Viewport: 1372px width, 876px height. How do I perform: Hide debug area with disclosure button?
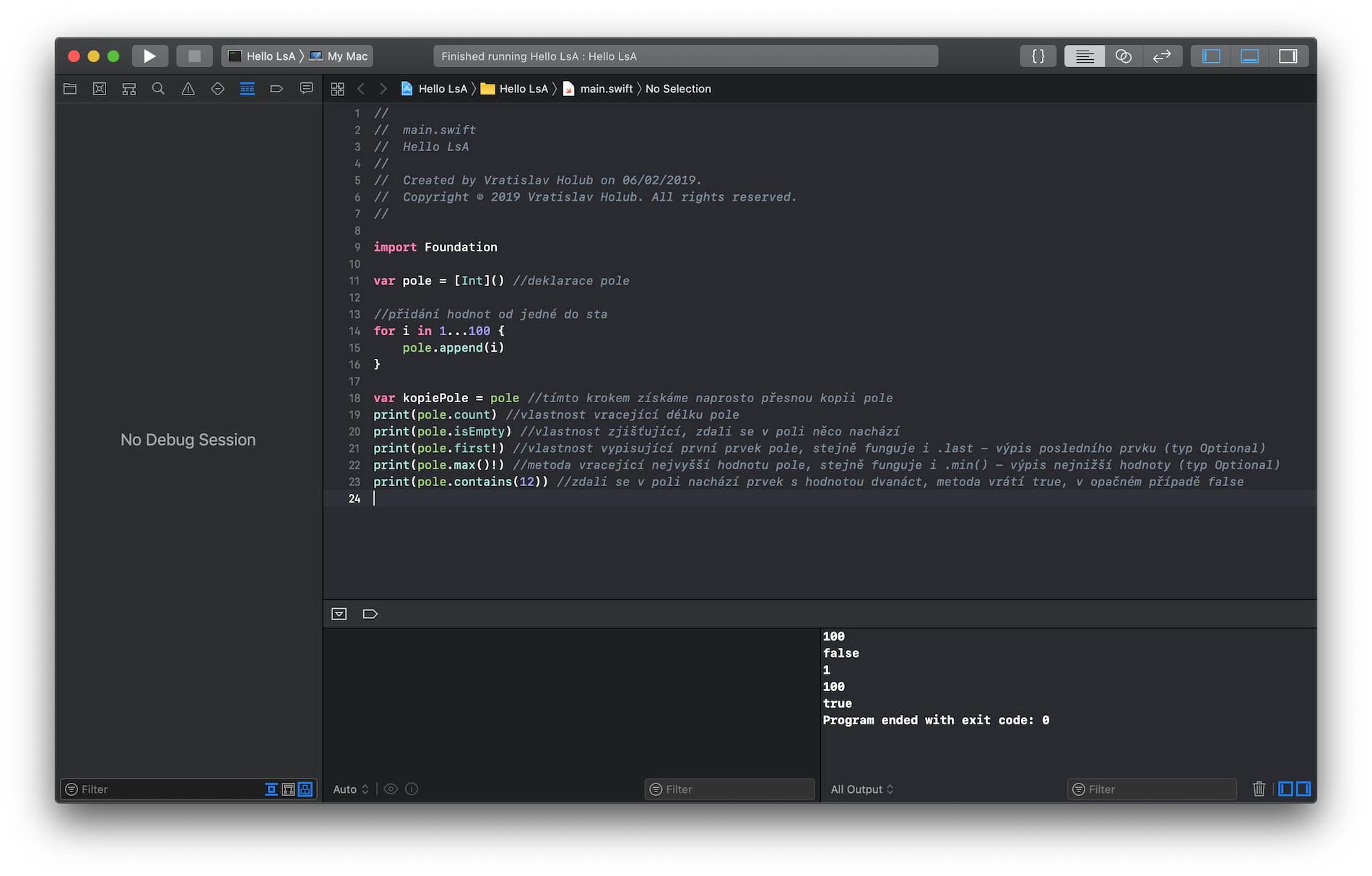coord(339,614)
